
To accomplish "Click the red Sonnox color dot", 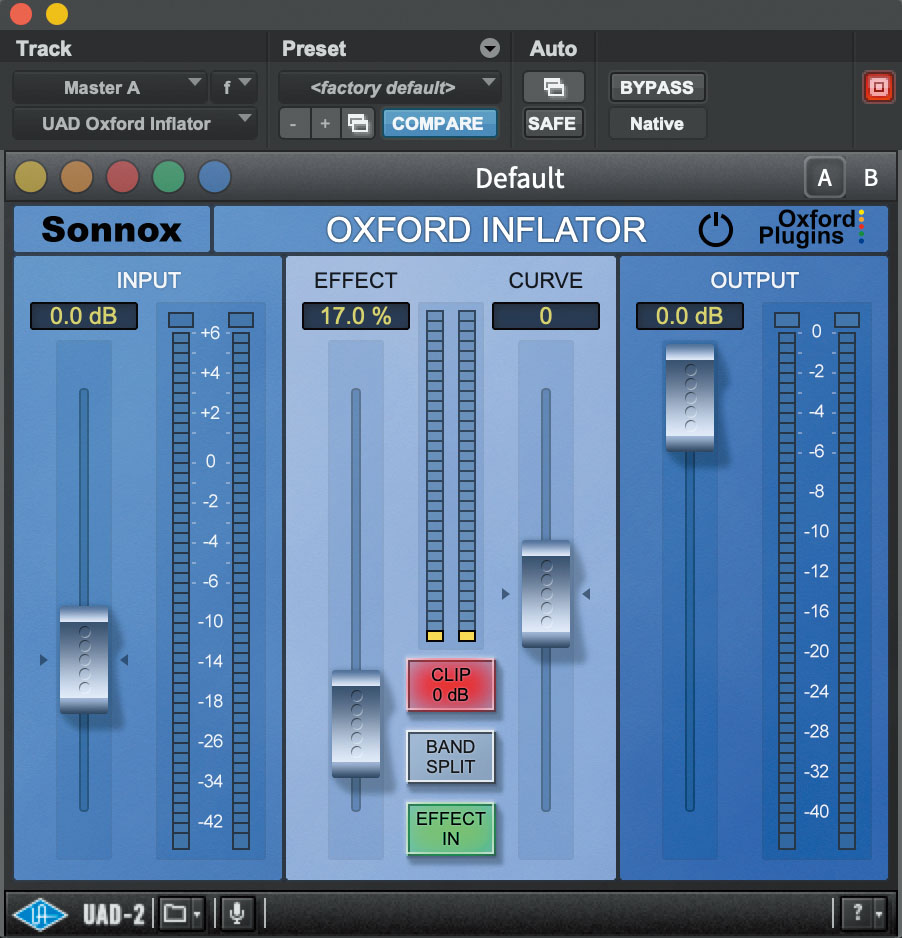I will [123, 177].
